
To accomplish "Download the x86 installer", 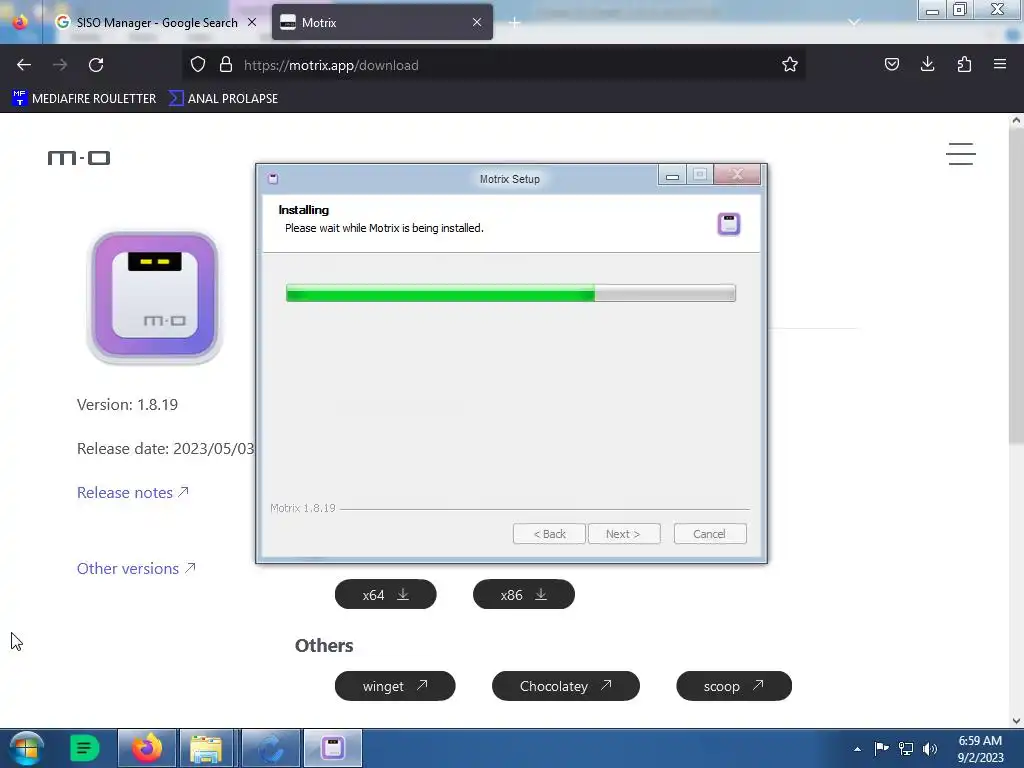I will pyautogui.click(x=524, y=594).
